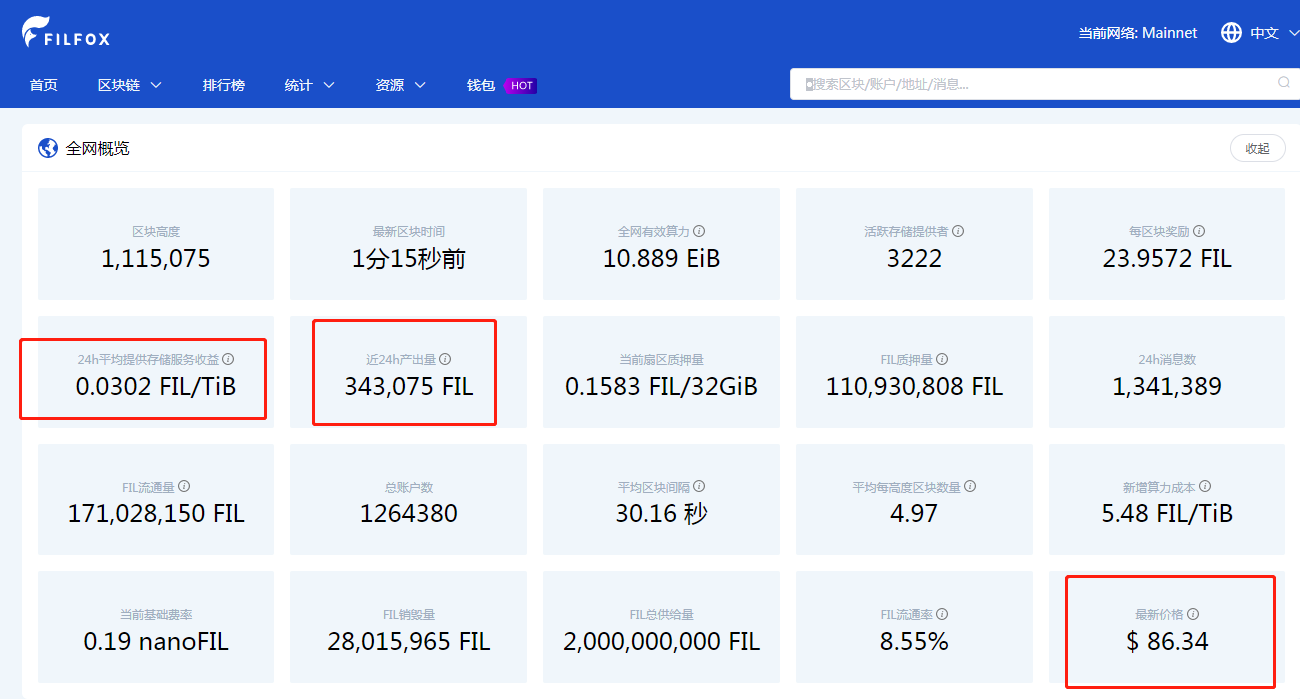Collapse overview with 收起 button

pyautogui.click(x=1257, y=148)
